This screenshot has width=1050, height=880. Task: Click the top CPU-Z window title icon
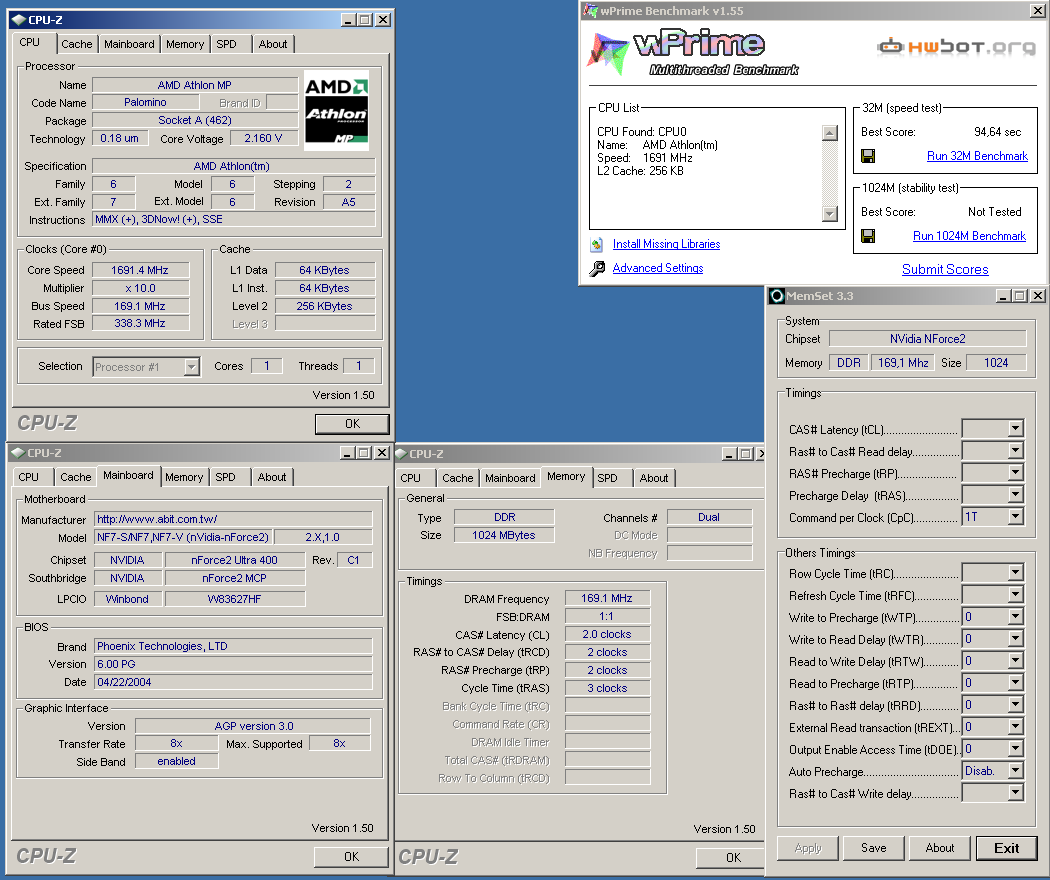click(x=19, y=20)
